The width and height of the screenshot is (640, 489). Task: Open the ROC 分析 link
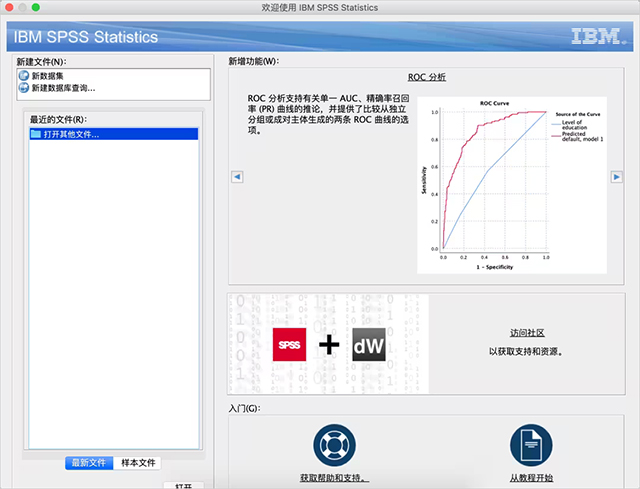[427, 77]
